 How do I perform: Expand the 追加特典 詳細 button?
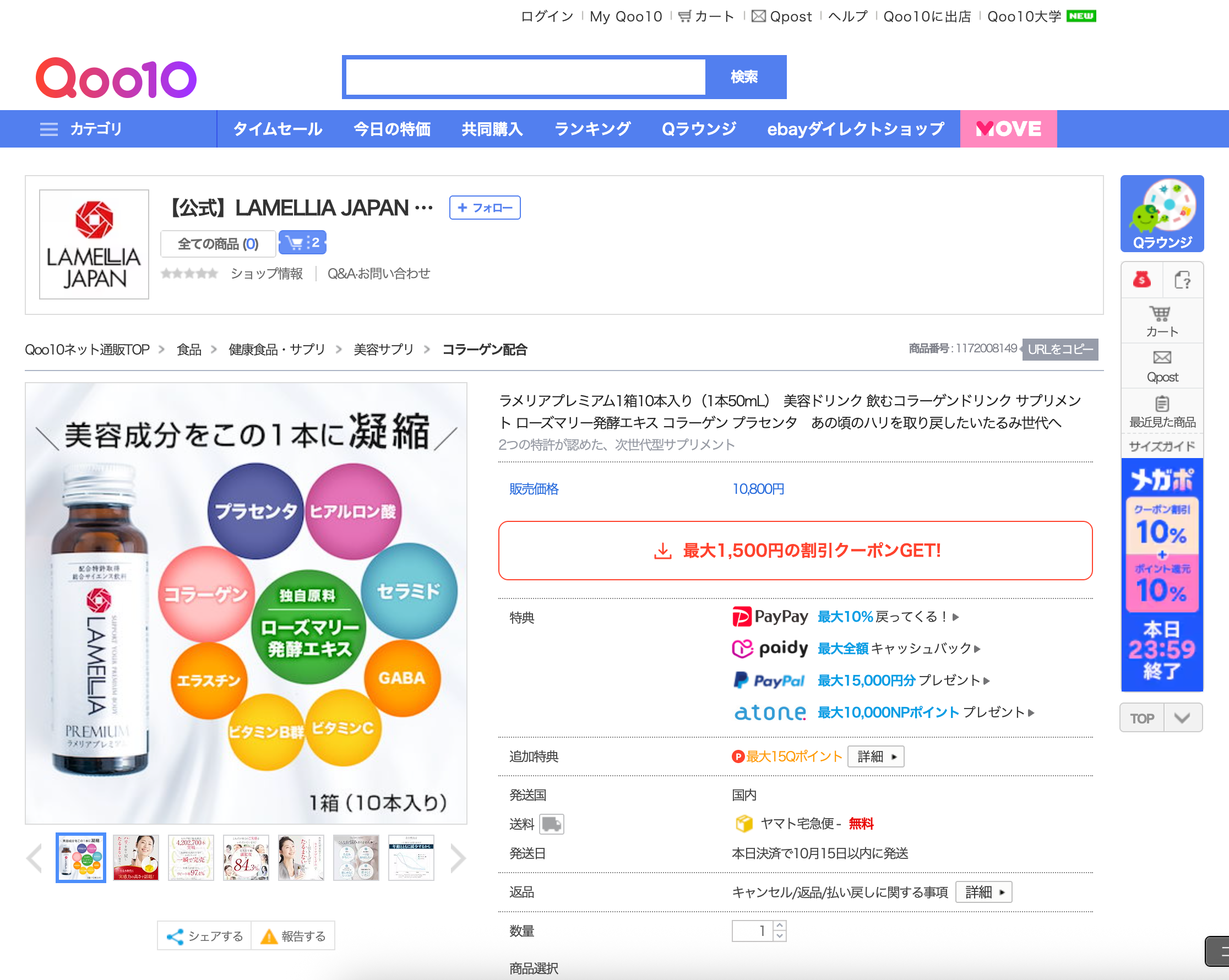[x=875, y=756]
